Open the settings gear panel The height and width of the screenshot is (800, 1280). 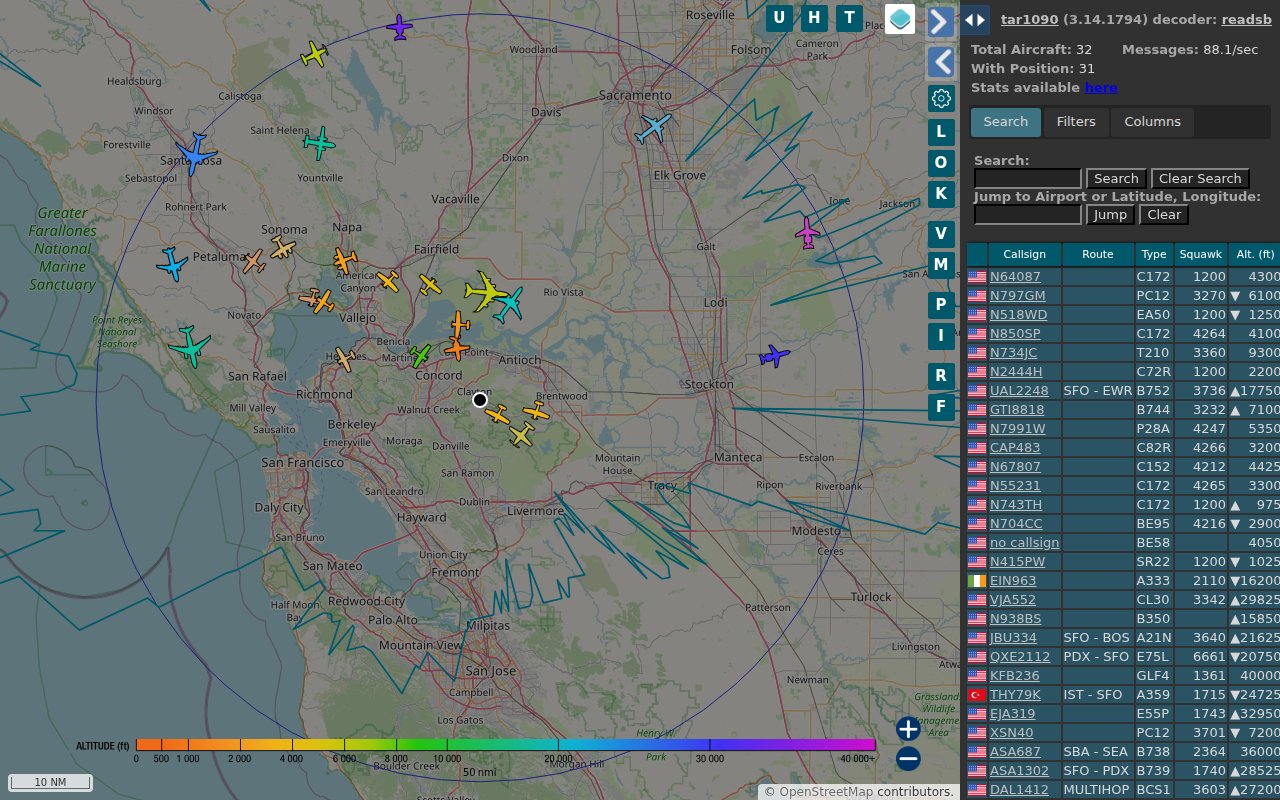coord(940,98)
